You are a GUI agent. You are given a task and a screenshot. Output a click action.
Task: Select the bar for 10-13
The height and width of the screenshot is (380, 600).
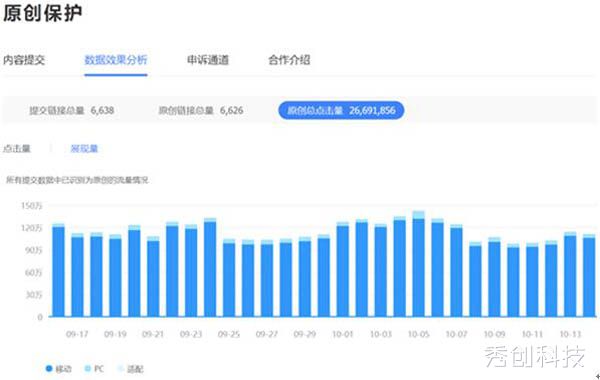click(x=570, y=274)
